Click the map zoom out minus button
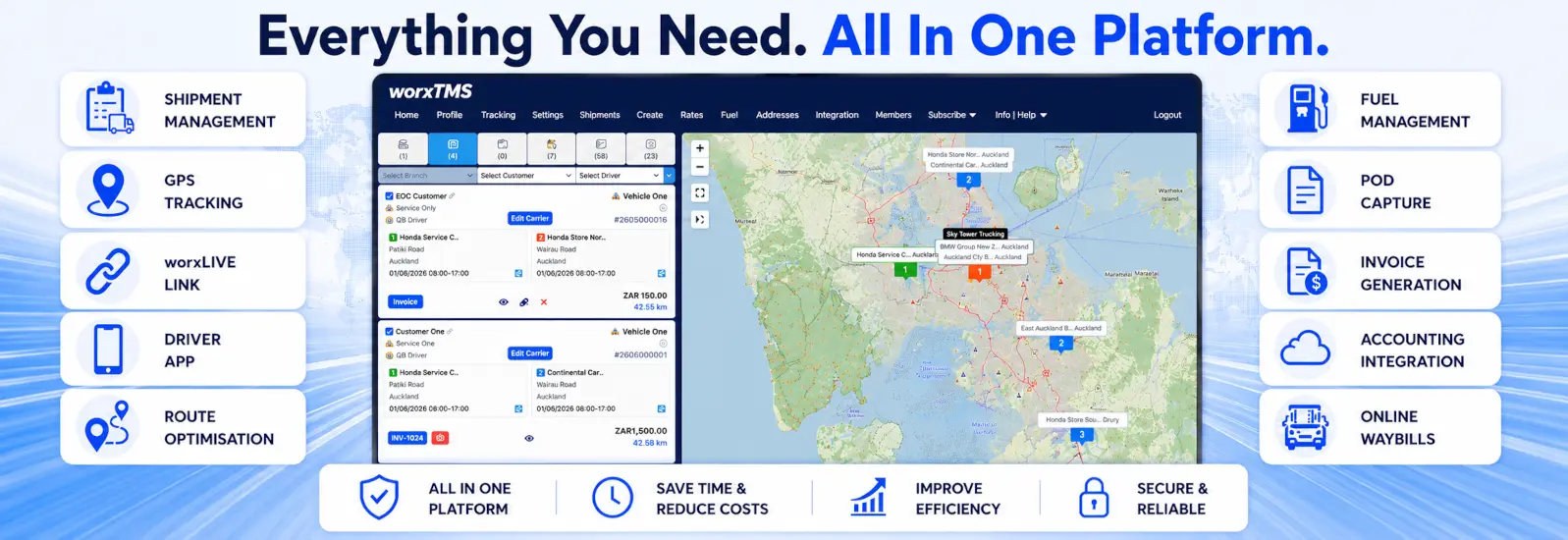Image resolution: width=1568 pixels, height=540 pixels. click(700, 167)
